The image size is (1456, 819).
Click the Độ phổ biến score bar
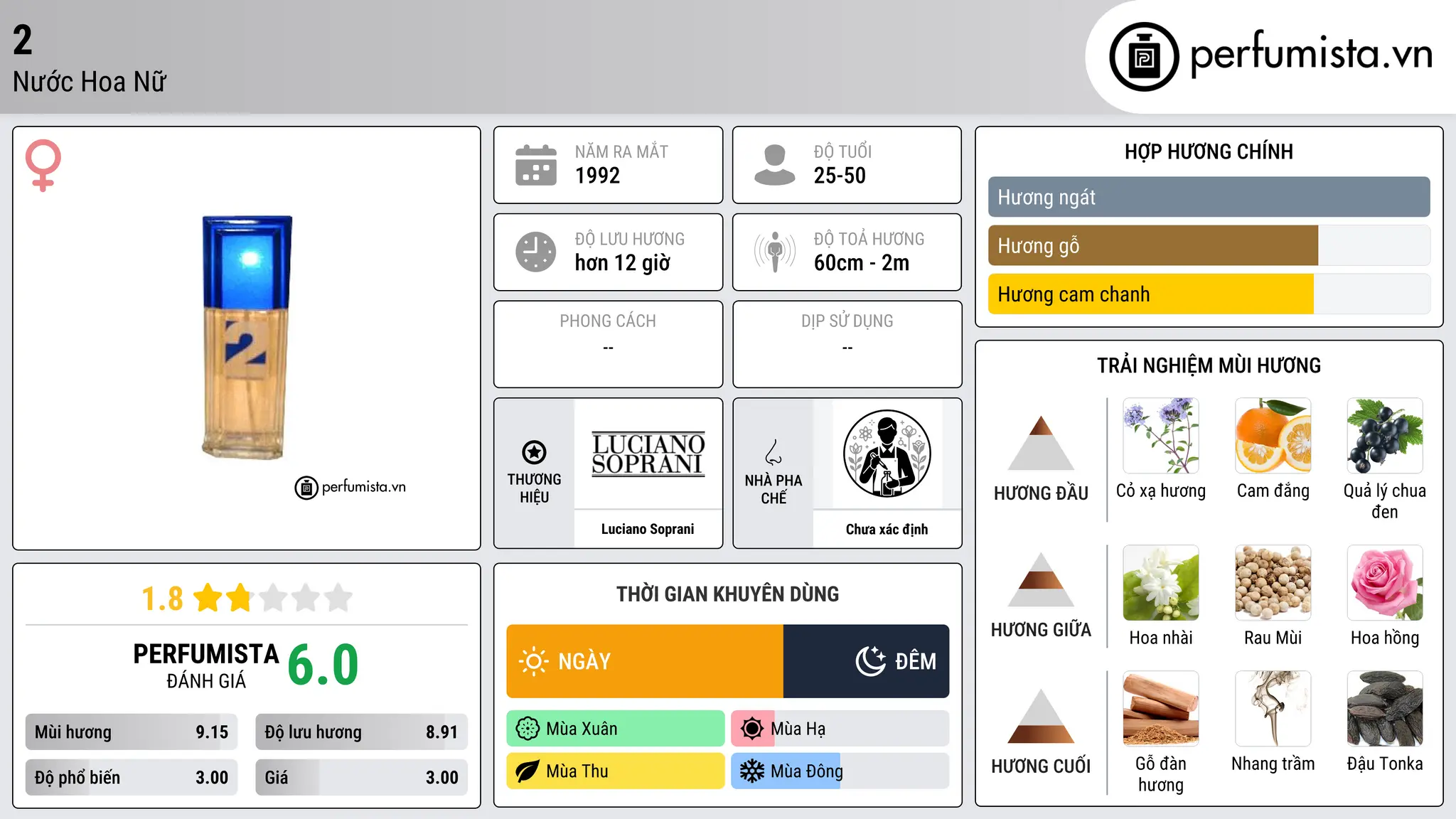132,778
